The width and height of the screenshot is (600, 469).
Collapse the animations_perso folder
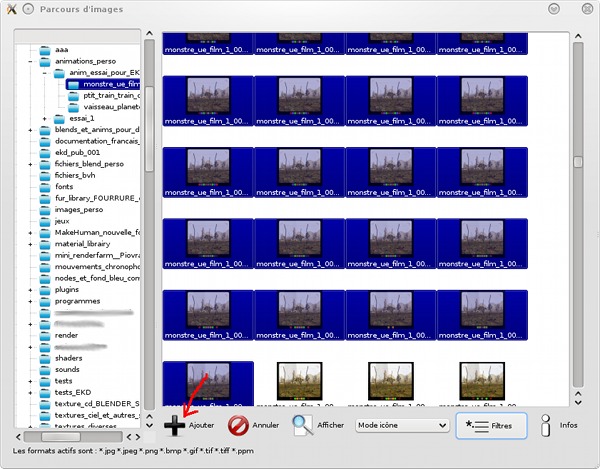click(x=30, y=61)
